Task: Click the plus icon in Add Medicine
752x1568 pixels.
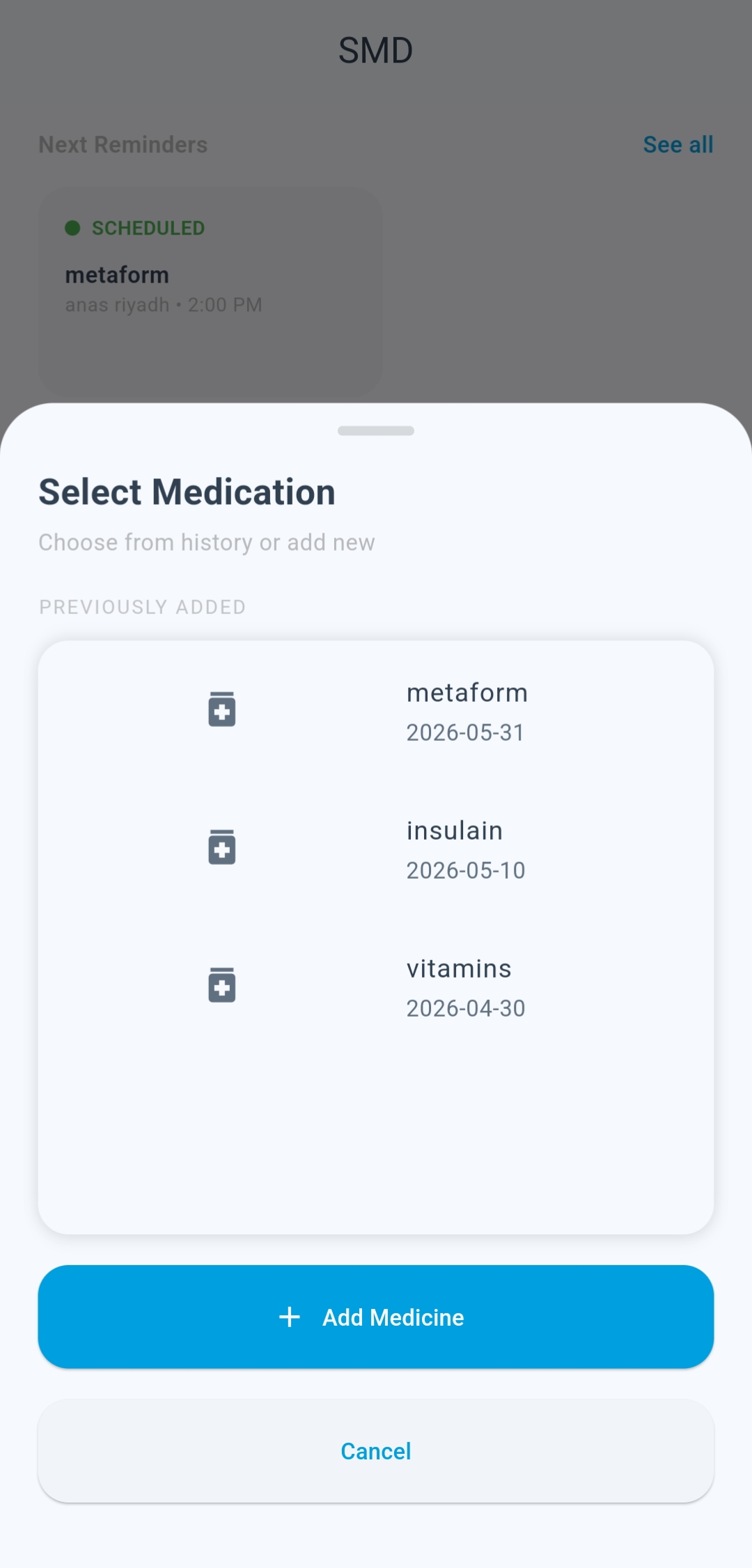Action: pyautogui.click(x=290, y=1317)
